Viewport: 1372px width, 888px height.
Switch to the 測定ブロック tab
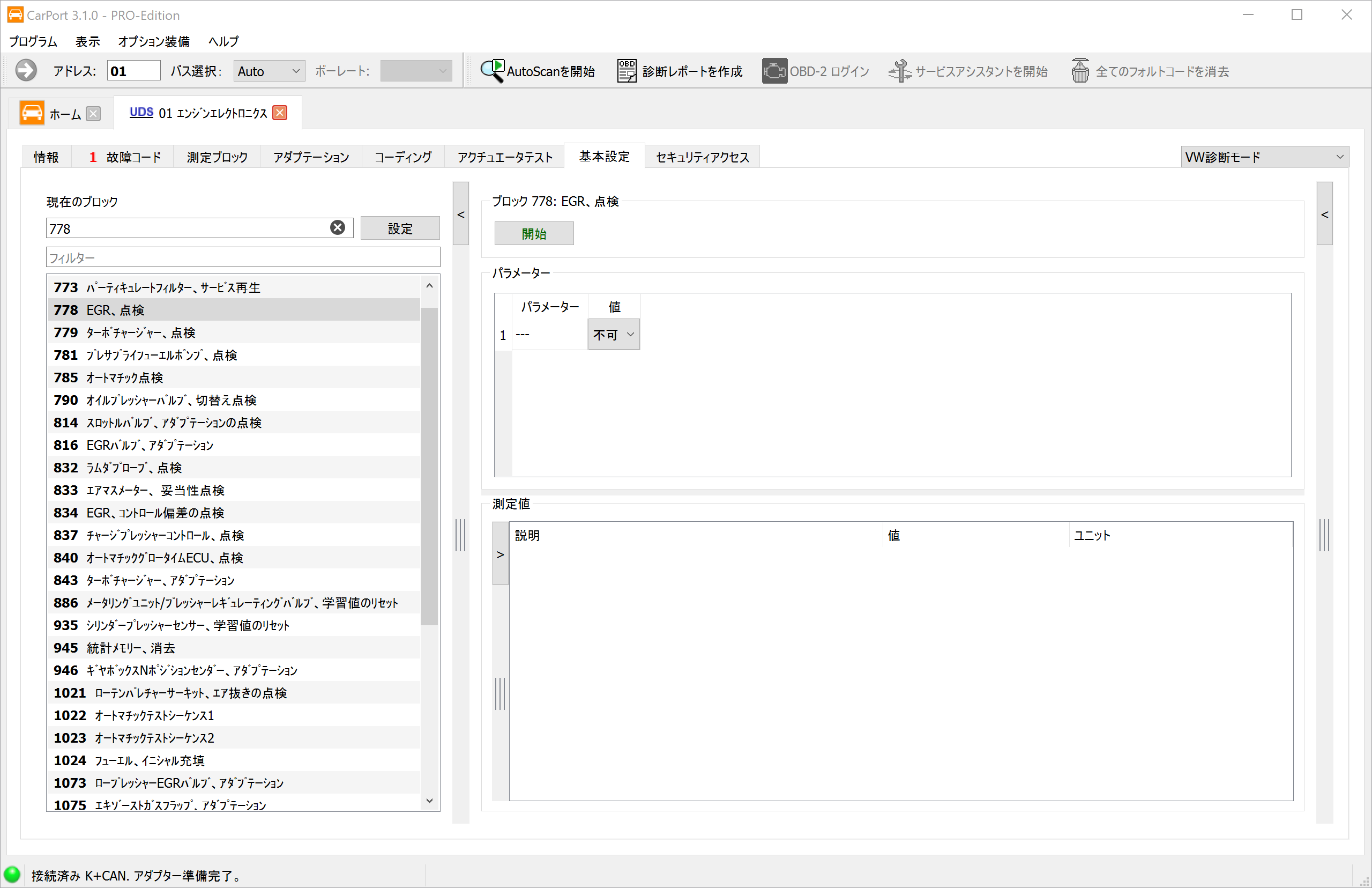(x=217, y=157)
